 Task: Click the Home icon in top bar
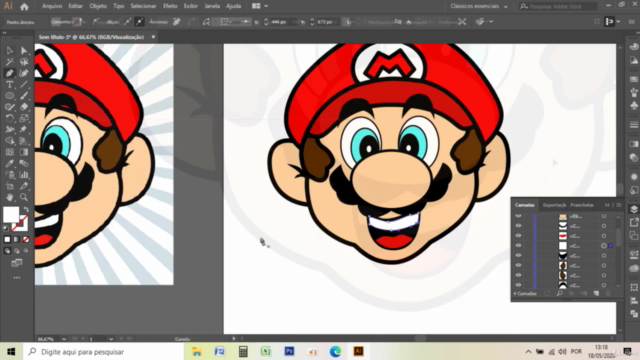pyautogui.click(x=24, y=6)
